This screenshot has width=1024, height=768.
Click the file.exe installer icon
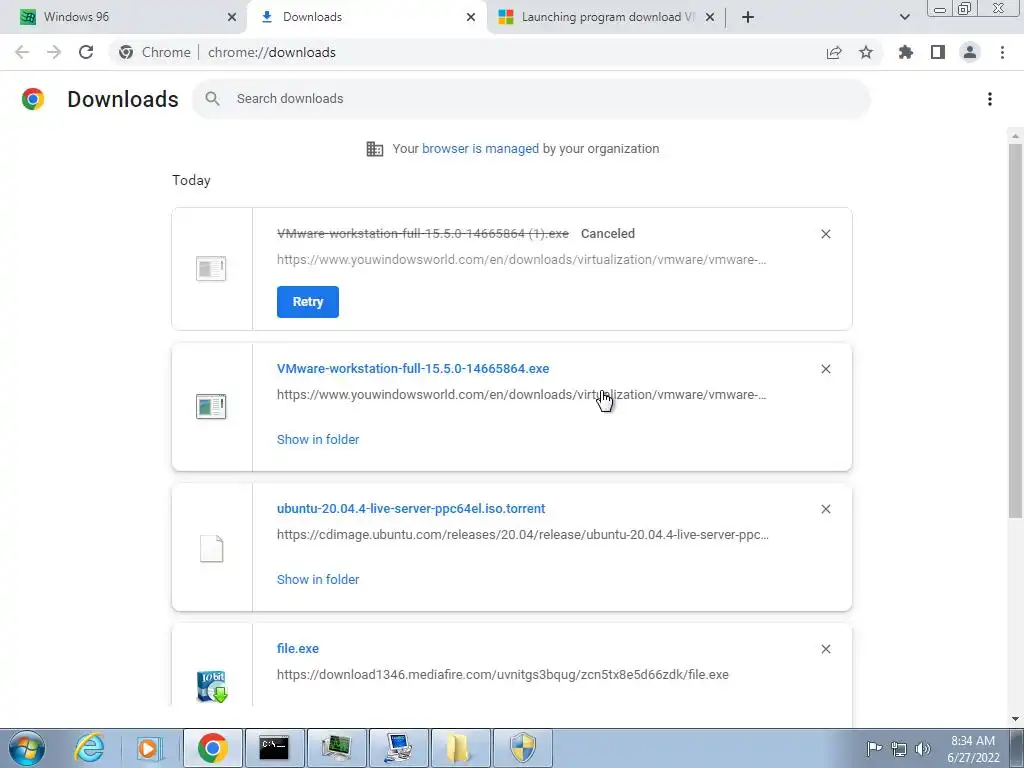212,686
